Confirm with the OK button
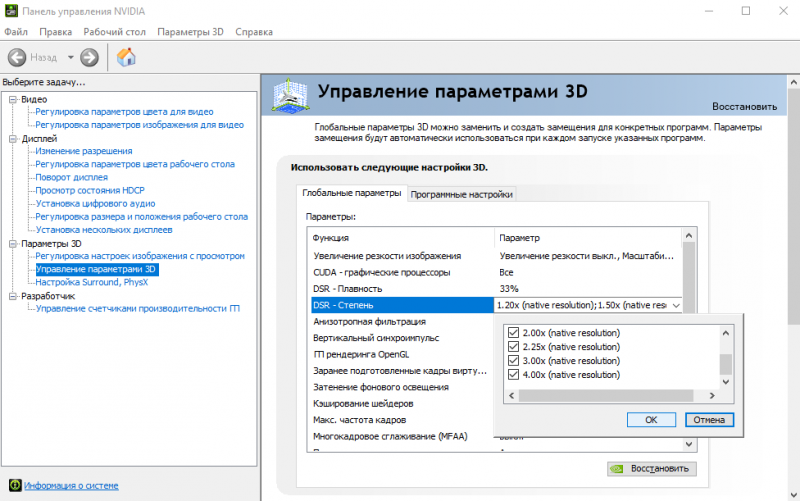Image resolution: width=800 pixels, height=501 pixels. point(651,419)
